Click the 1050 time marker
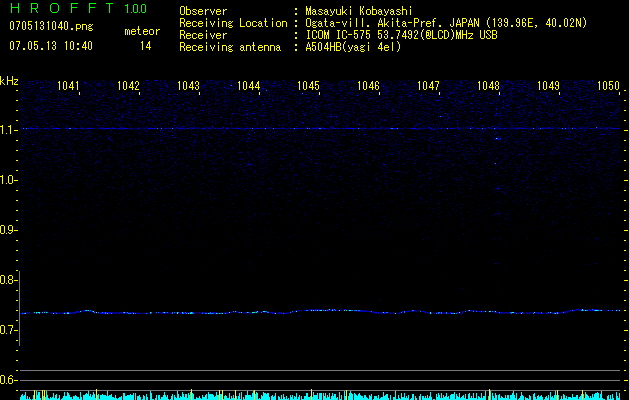Viewport: 629px width, 400px height. pyautogui.click(x=608, y=87)
